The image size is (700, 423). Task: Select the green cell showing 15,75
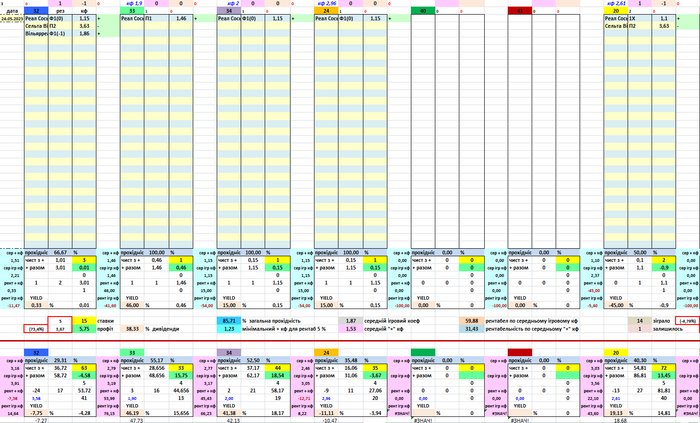pyautogui.click(x=181, y=376)
